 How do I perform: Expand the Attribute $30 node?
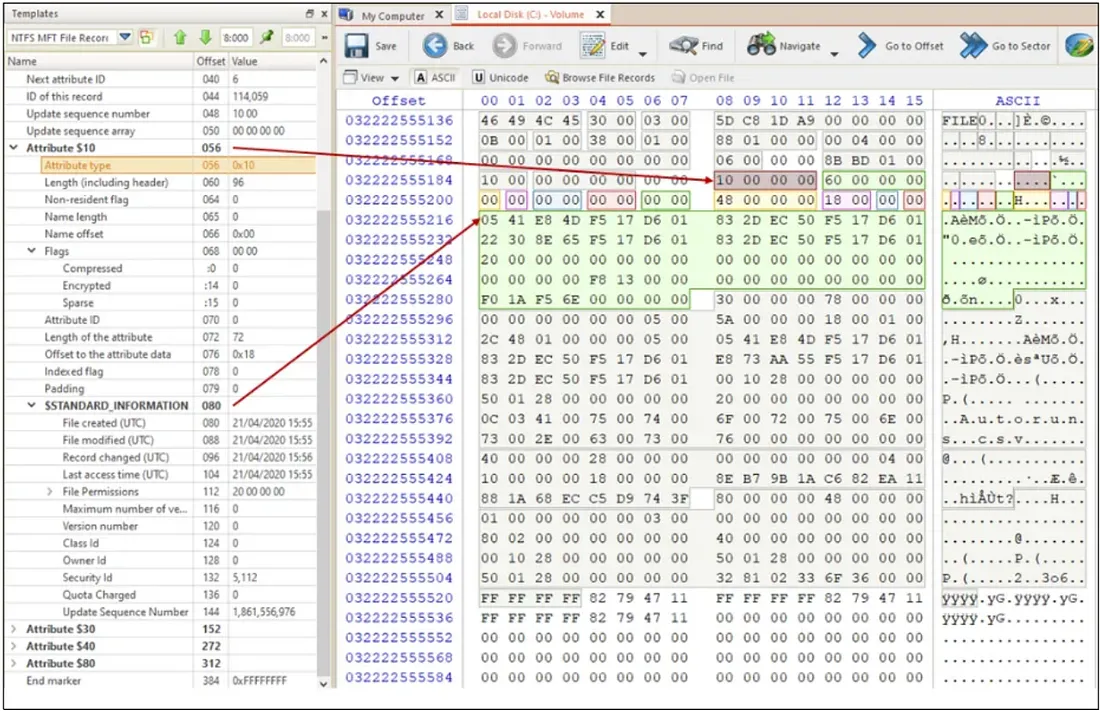tap(13, 629)
